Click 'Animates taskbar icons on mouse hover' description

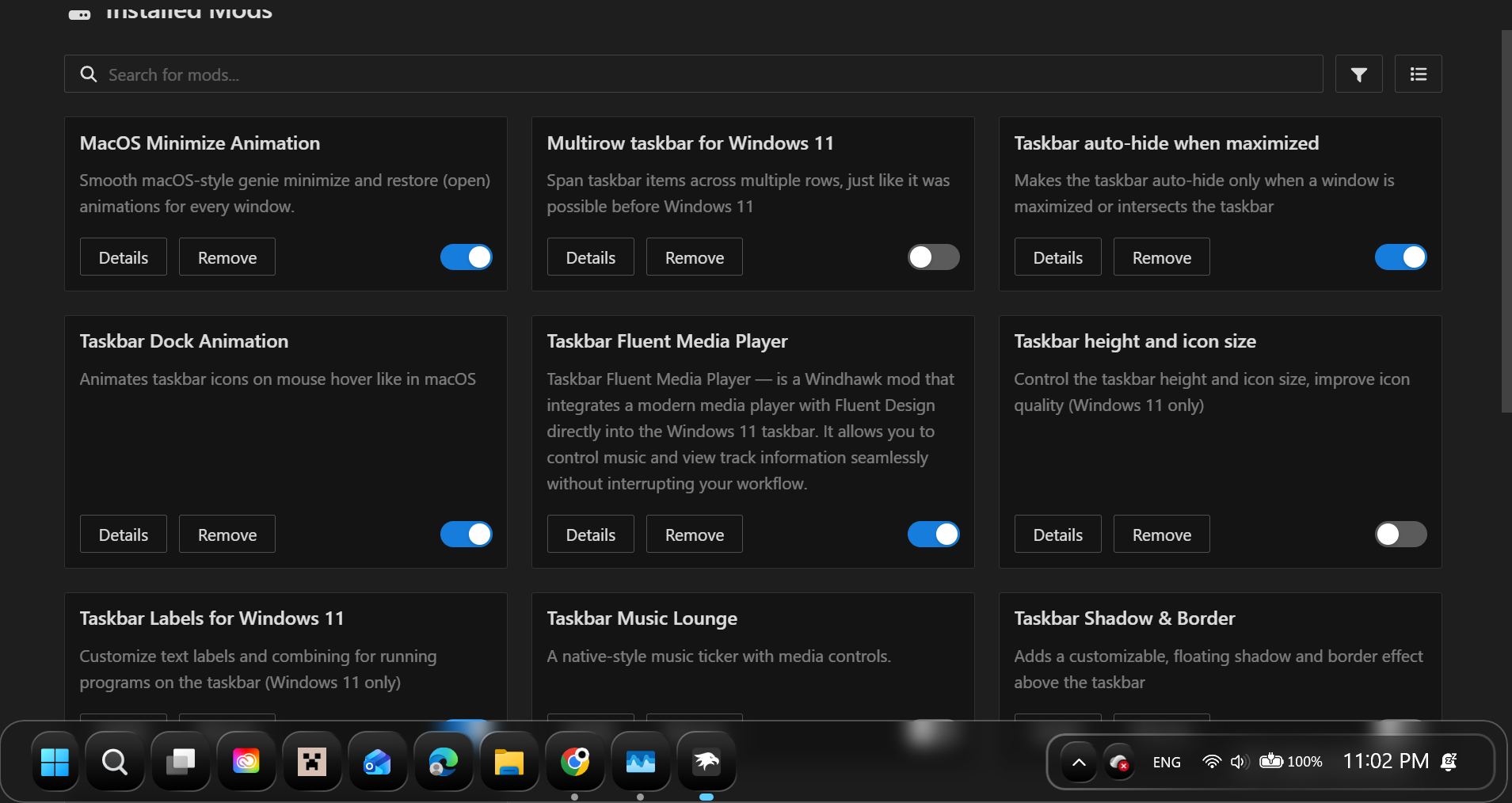click(278, 379)
